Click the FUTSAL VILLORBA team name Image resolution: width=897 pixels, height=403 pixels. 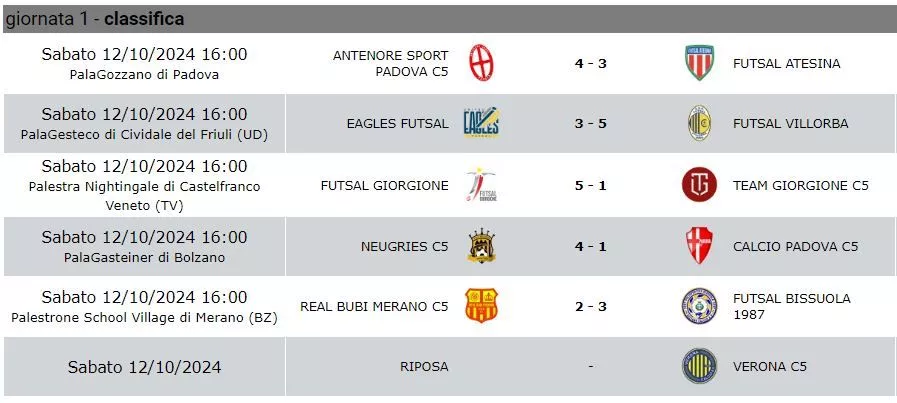click(791, 124)
